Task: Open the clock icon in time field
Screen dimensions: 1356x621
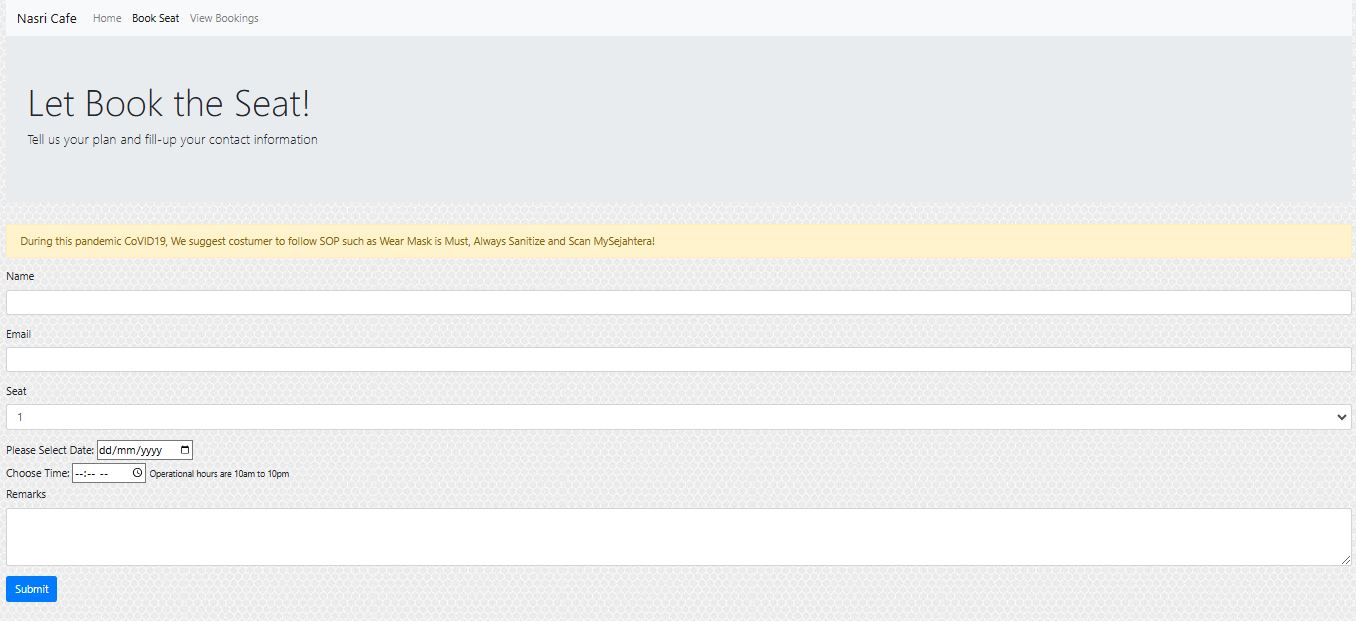Action: 138,473
